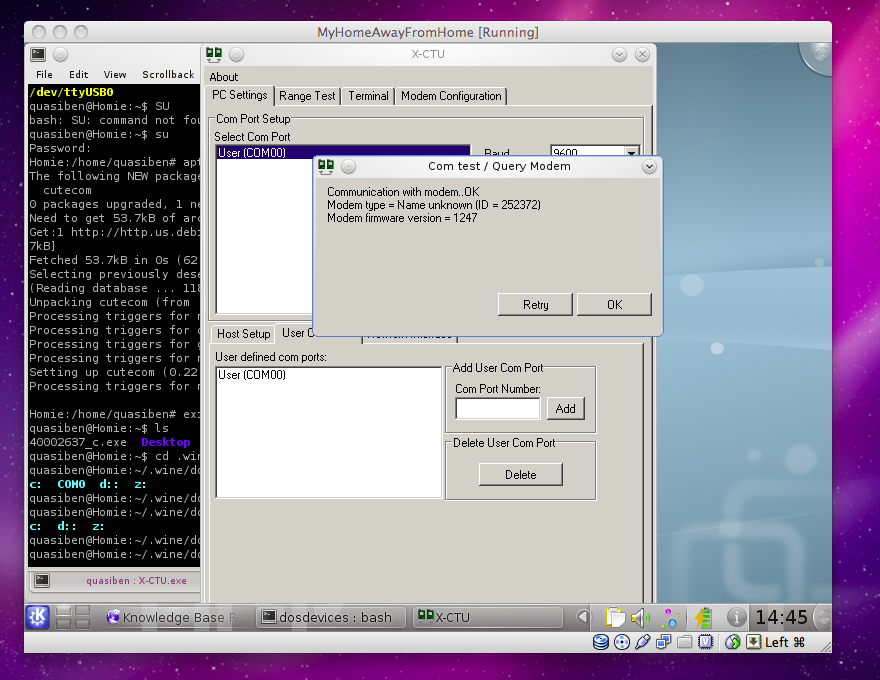This screenshot has width=880, height=680.
Task: Focus the Com Port Number input field
Action: 498,408
